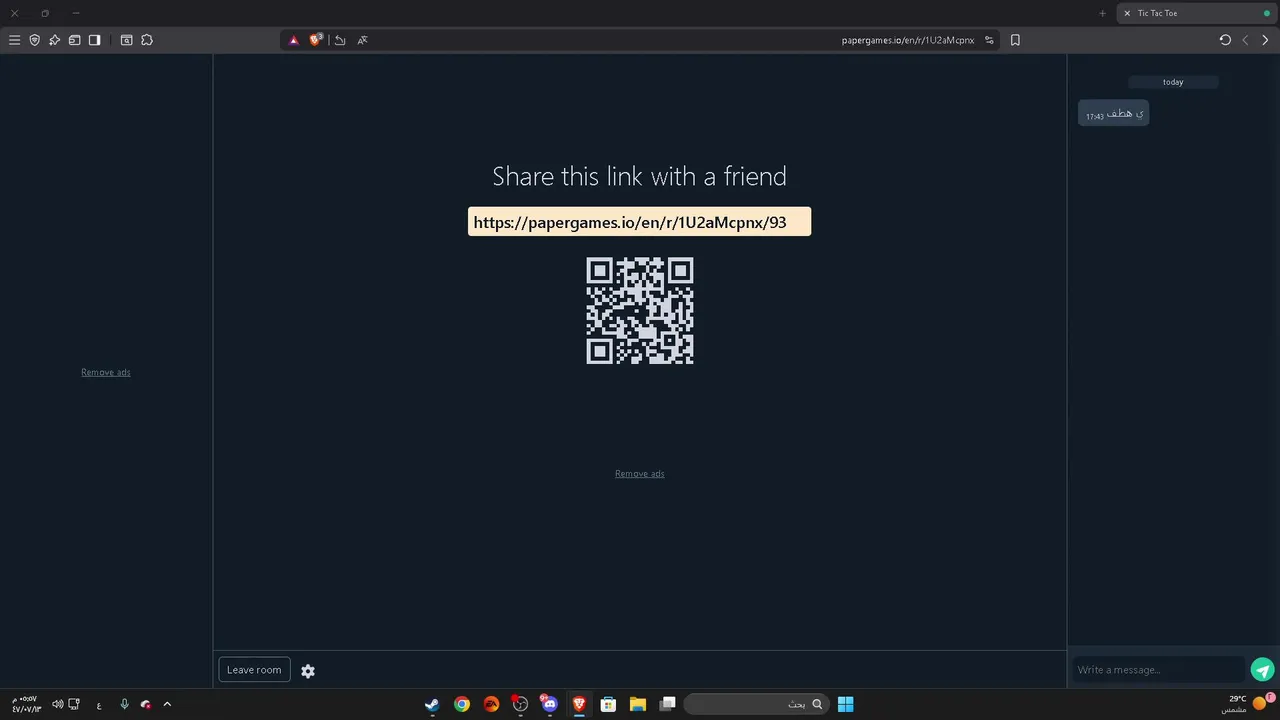Open Steam from the taskbar
Viewport: 1280px width, 720px height.
[432, 704]
